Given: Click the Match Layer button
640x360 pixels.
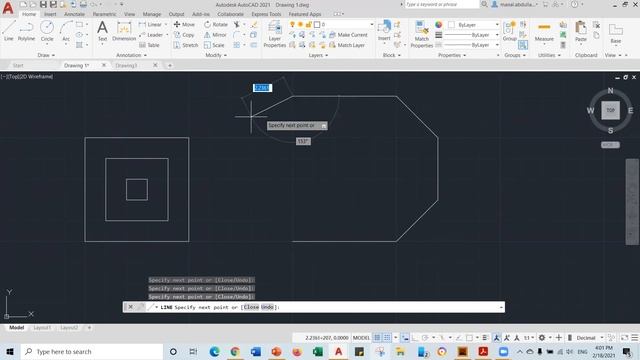Looking at the screenshot, I should pos(347,45).
